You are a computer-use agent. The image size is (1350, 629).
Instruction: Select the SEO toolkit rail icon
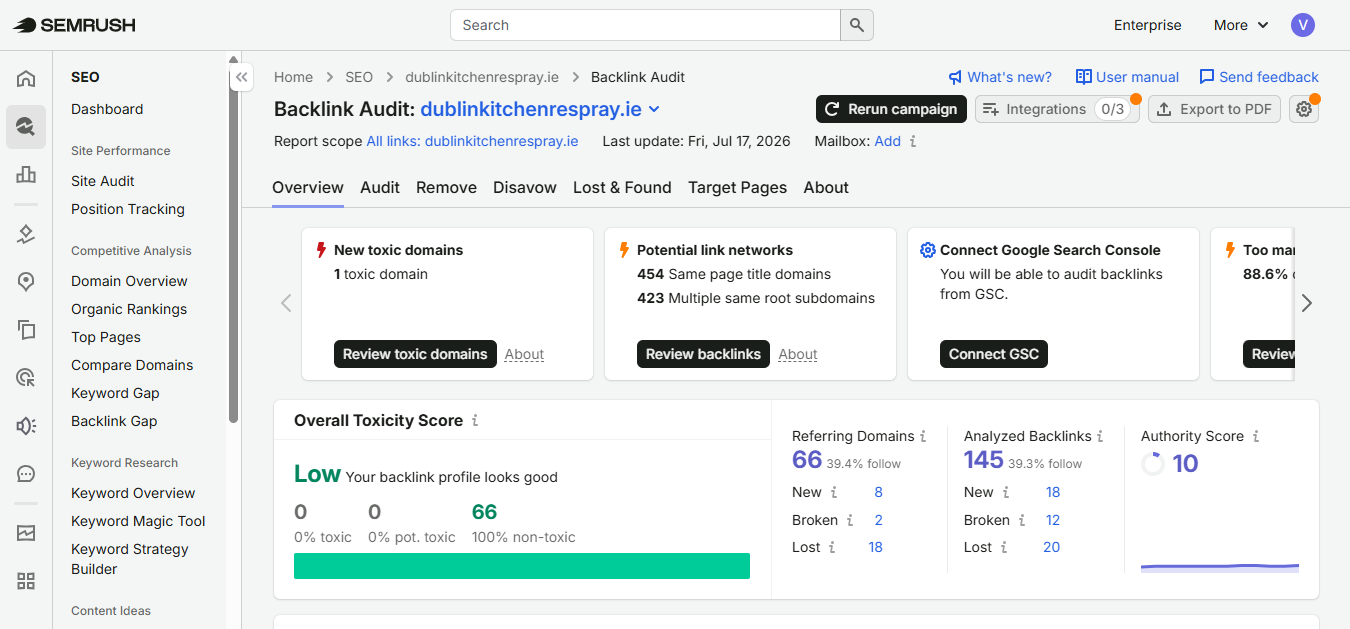(26, 127)
